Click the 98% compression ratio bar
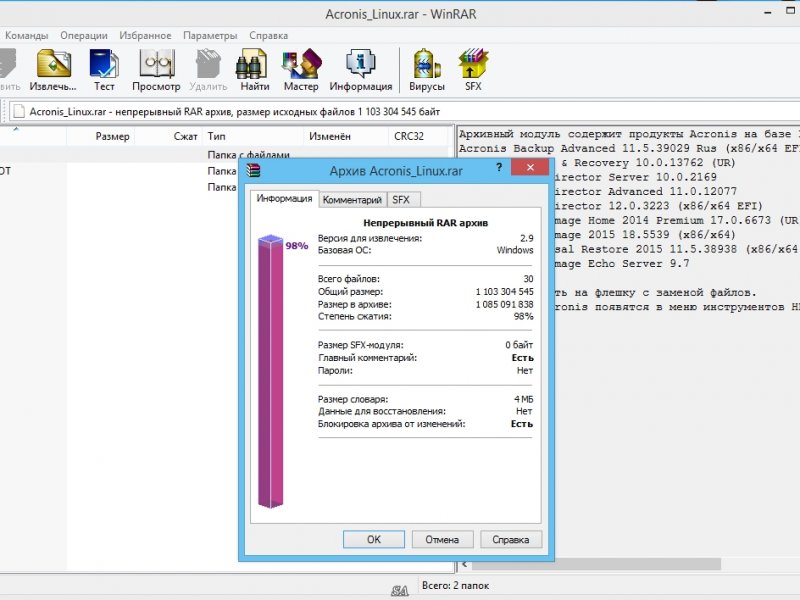 pos(270,371)
